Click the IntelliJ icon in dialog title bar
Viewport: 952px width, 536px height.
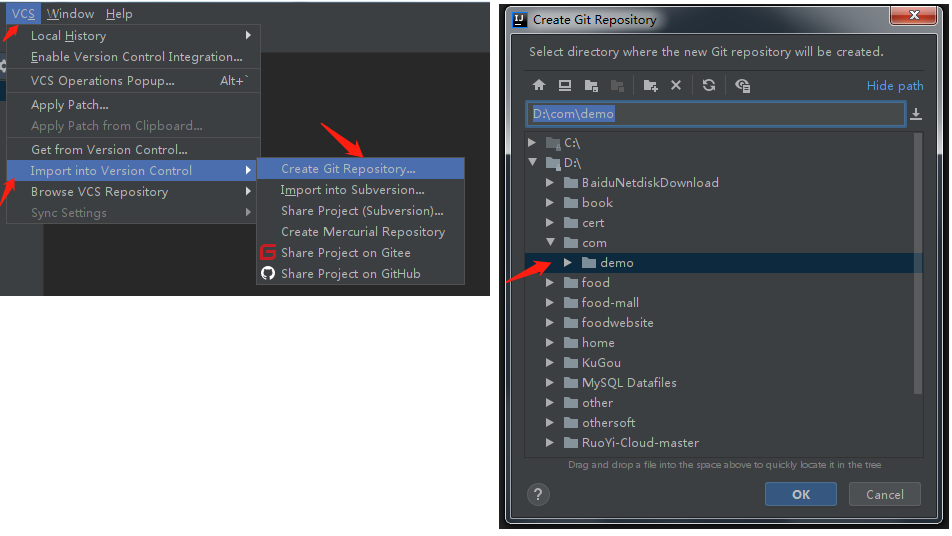coord(520,19)
